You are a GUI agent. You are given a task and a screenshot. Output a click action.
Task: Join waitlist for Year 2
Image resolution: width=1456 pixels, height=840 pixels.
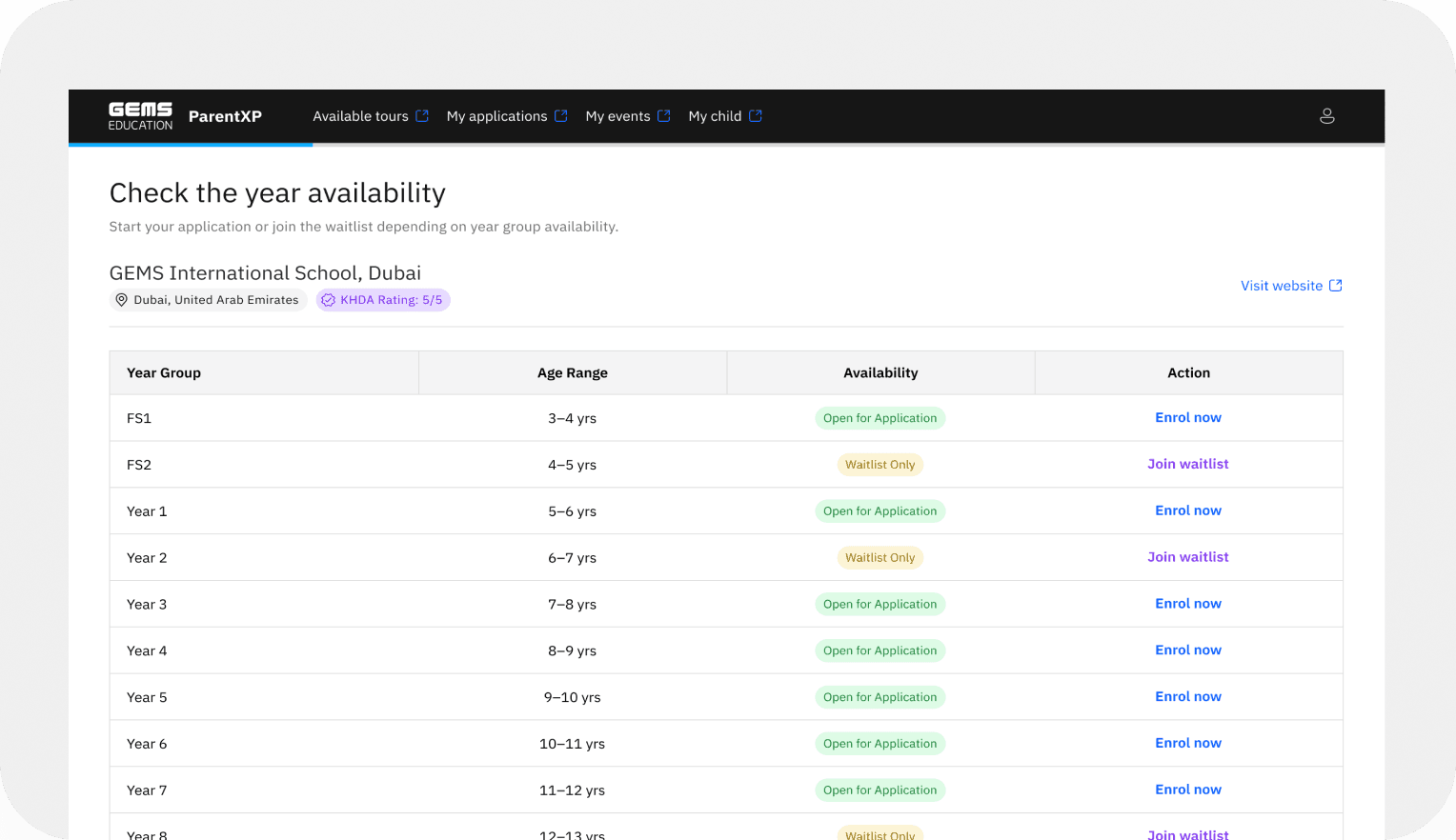pos(1188,557)
